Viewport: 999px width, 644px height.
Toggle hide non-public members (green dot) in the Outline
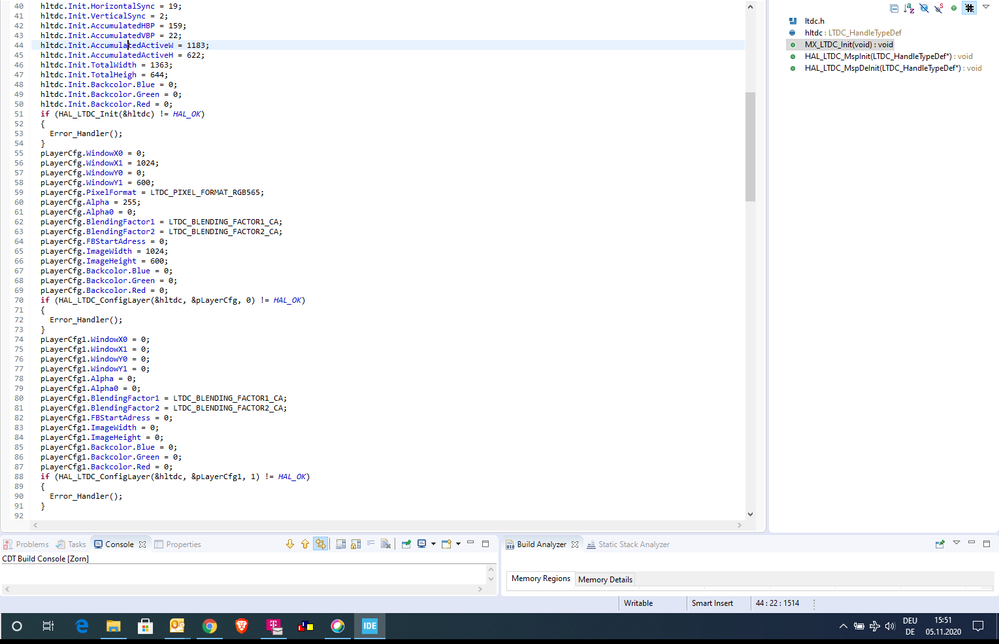pos(954,8)
